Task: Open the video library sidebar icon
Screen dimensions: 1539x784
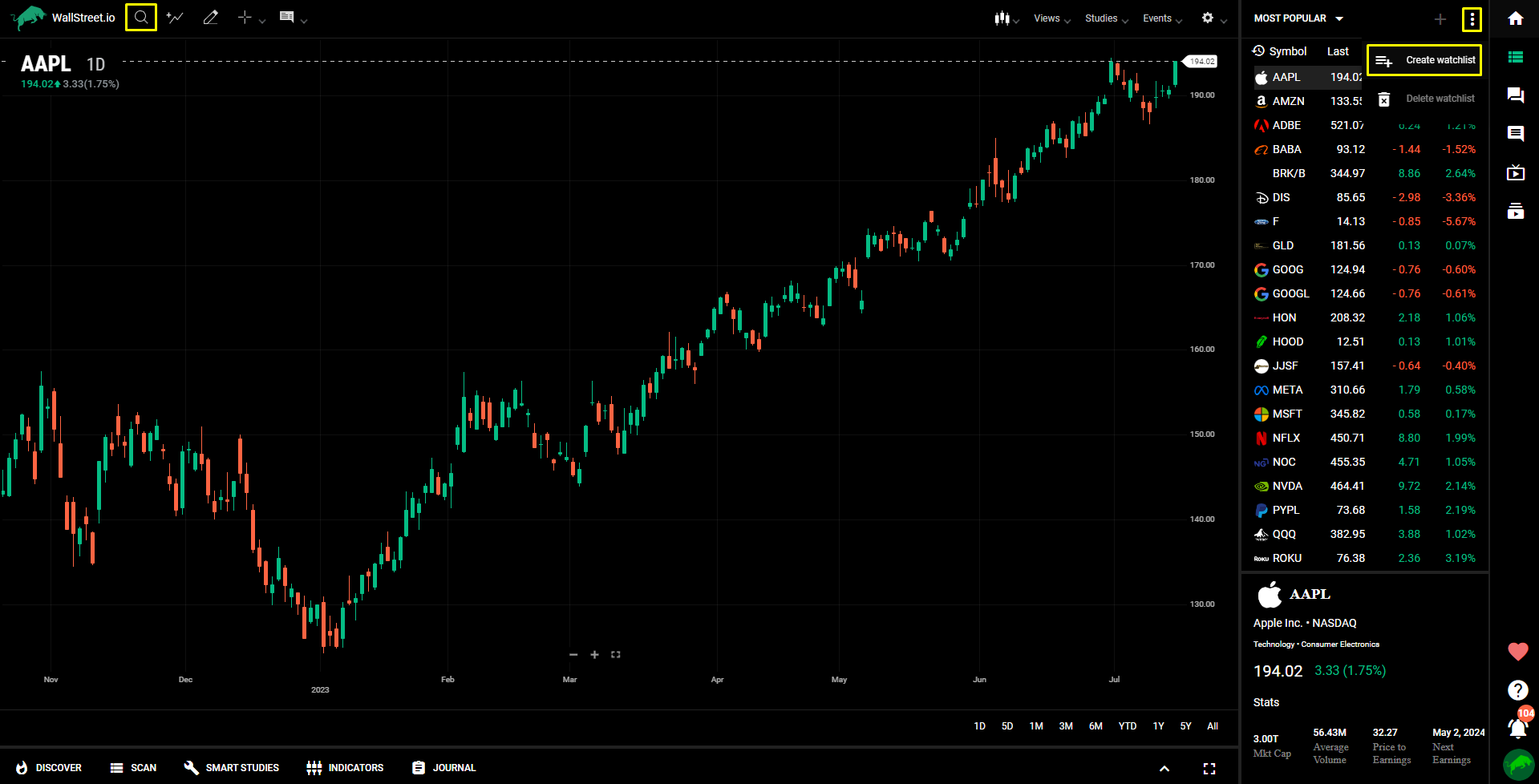Action: click(x=1516, y=211)
